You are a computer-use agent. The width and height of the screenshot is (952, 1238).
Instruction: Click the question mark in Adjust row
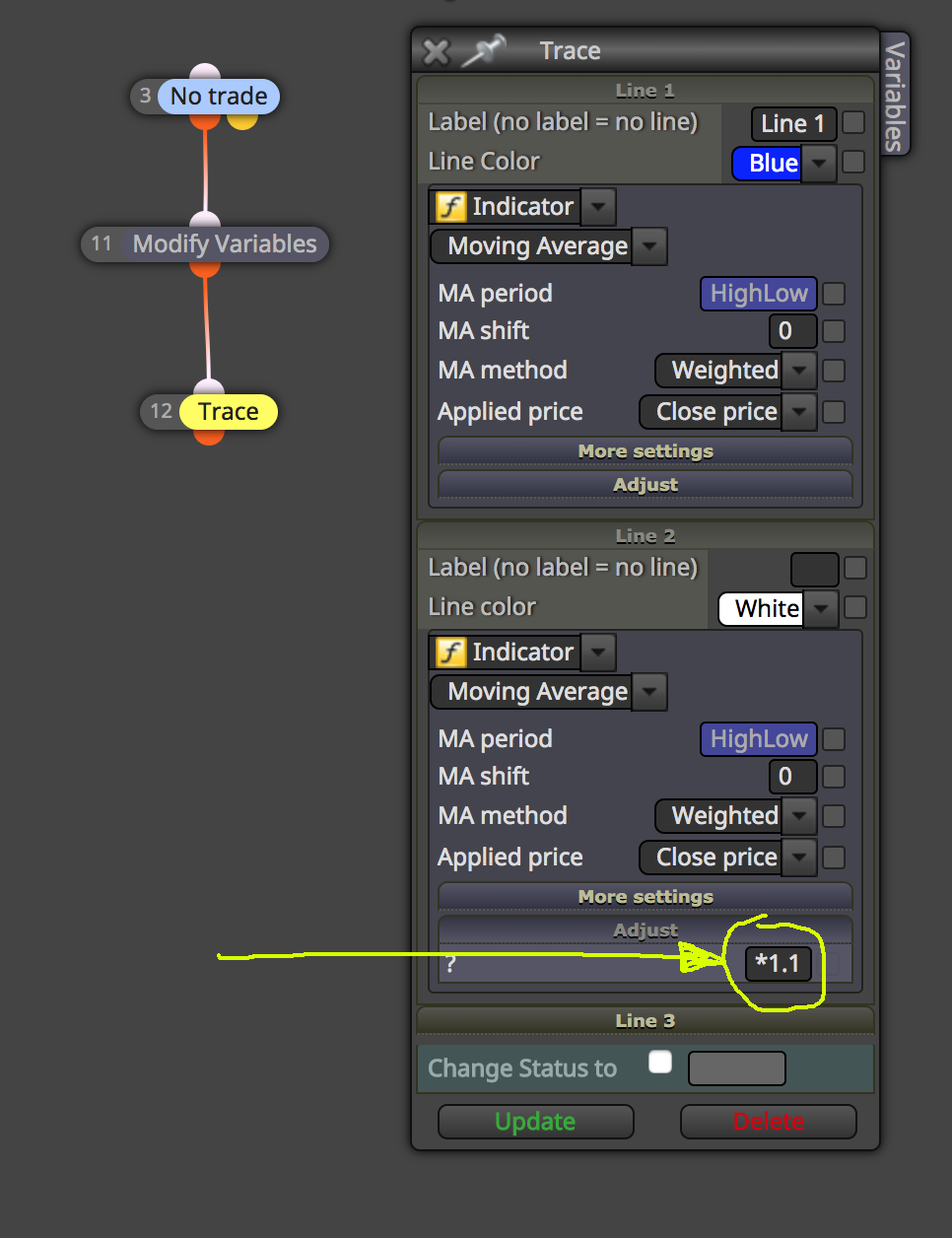point(450,966)
